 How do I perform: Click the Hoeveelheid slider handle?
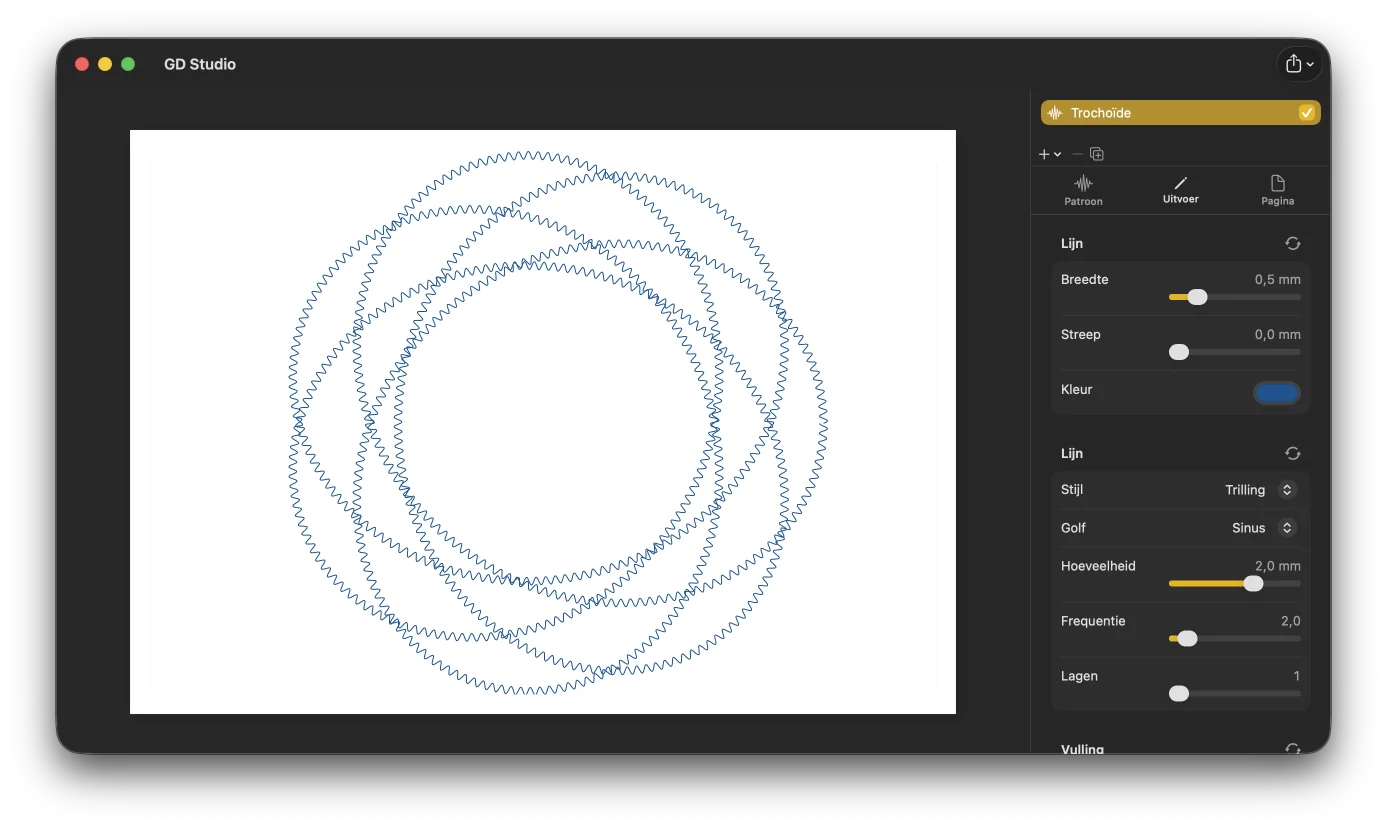pyautogui.click(x=1253, y=584)
